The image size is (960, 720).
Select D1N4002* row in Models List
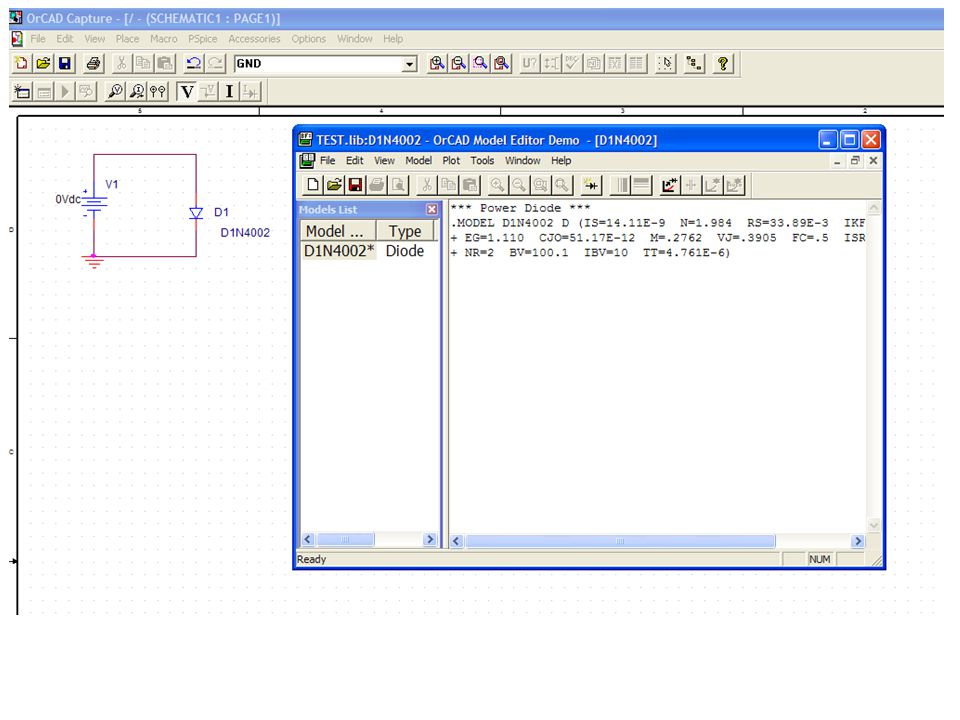point(339,251)
